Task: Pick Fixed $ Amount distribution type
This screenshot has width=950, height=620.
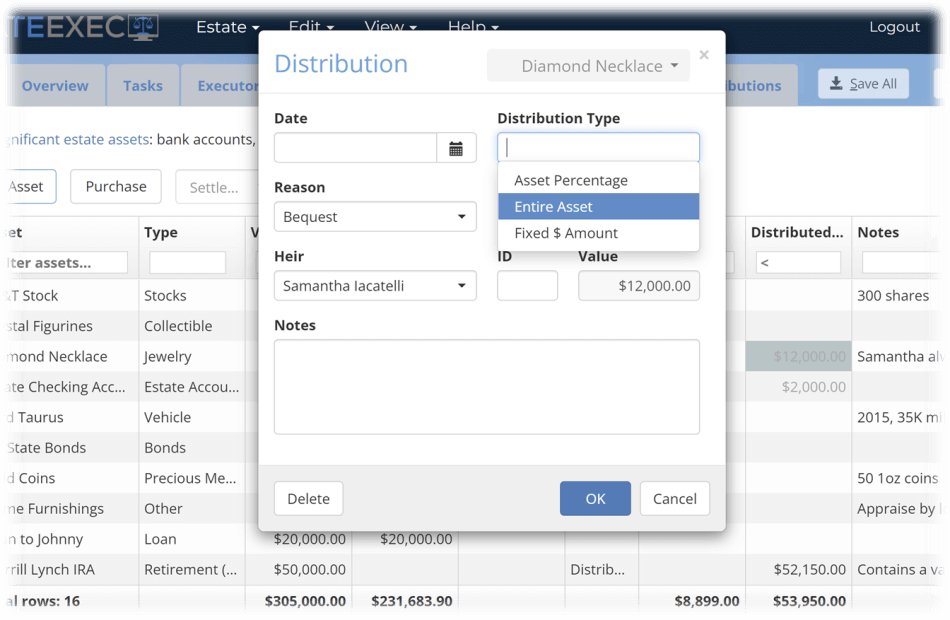Action: coord(598,233)
